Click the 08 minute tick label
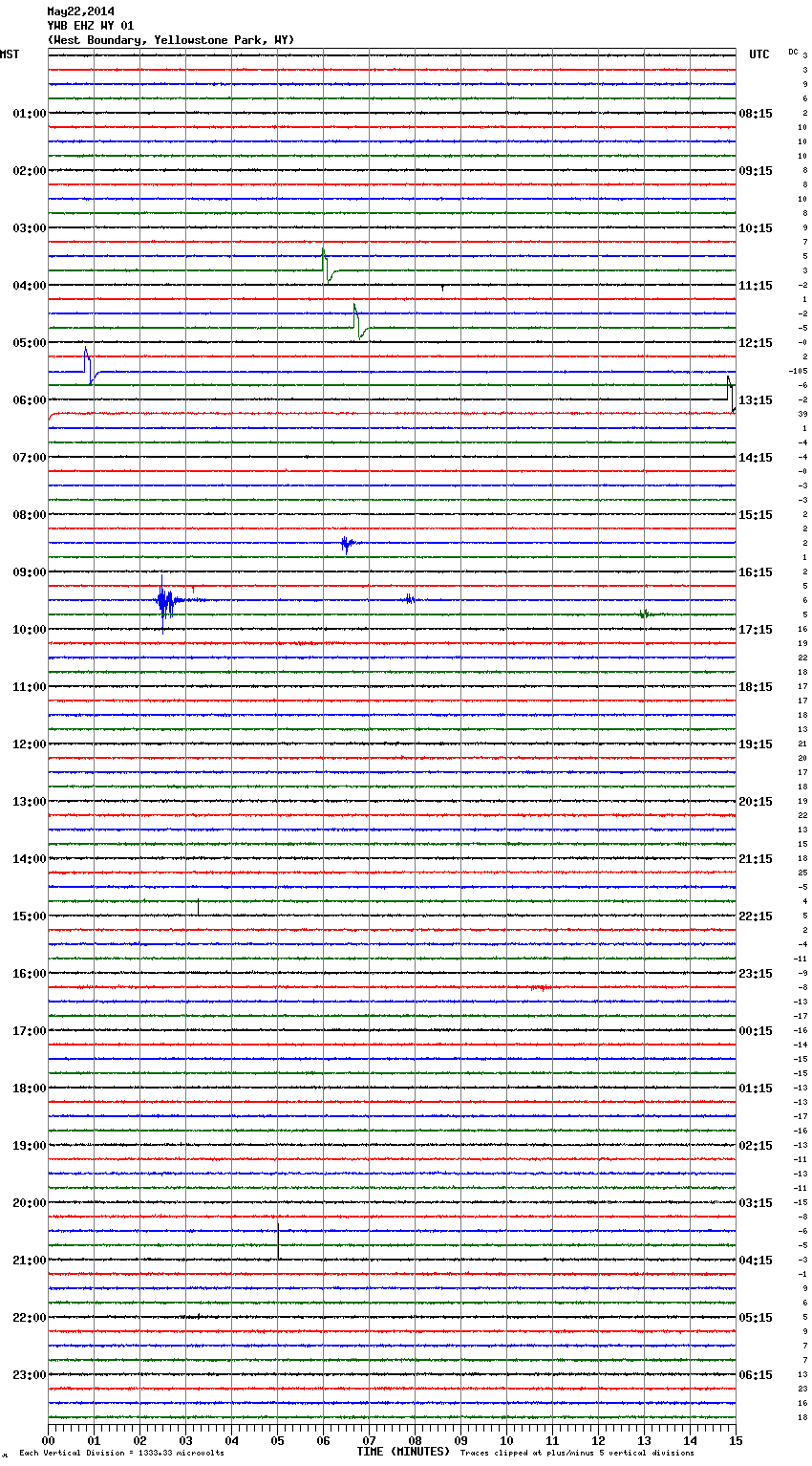The image size is (812, 1466). [x=415, y=1440]
